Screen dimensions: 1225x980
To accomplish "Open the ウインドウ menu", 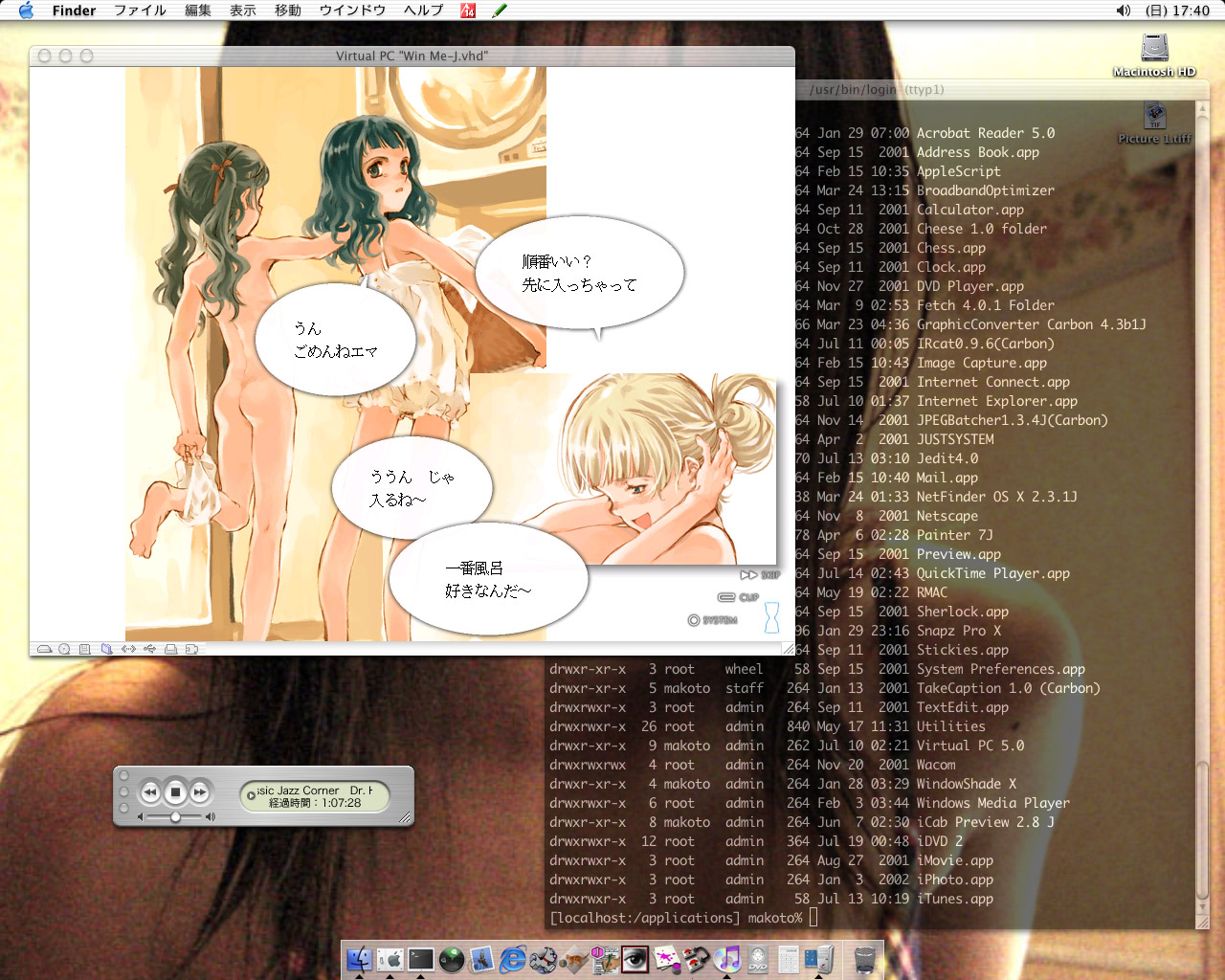I will pos(352,11).
